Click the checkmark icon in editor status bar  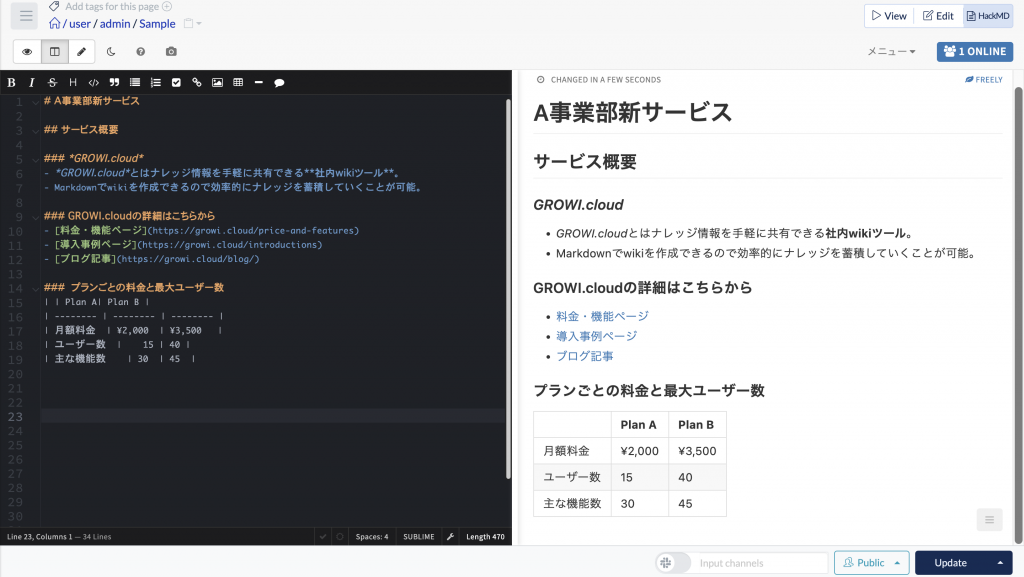tap(323, 537)
